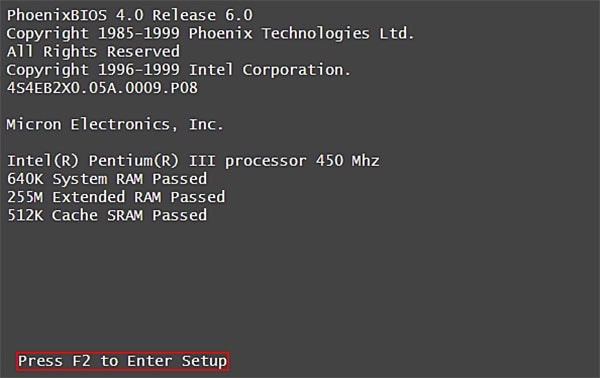Click the '512K Cache SRAM Passed' line
Viewport: 600px width, 378px height.
pos(107,215)
